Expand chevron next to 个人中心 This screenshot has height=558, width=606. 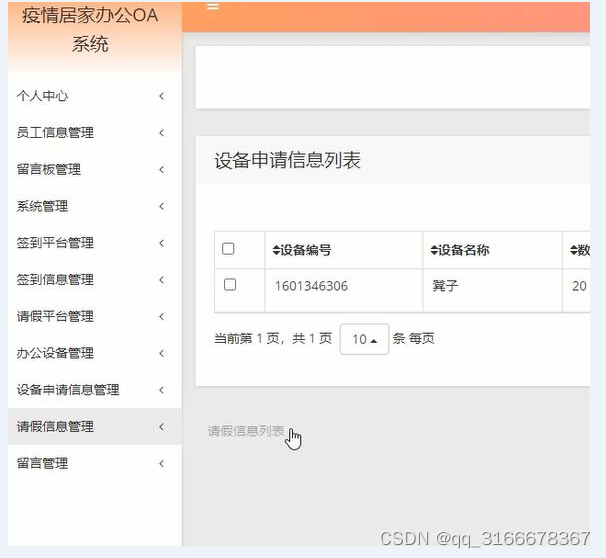click(x=162, y=96)
